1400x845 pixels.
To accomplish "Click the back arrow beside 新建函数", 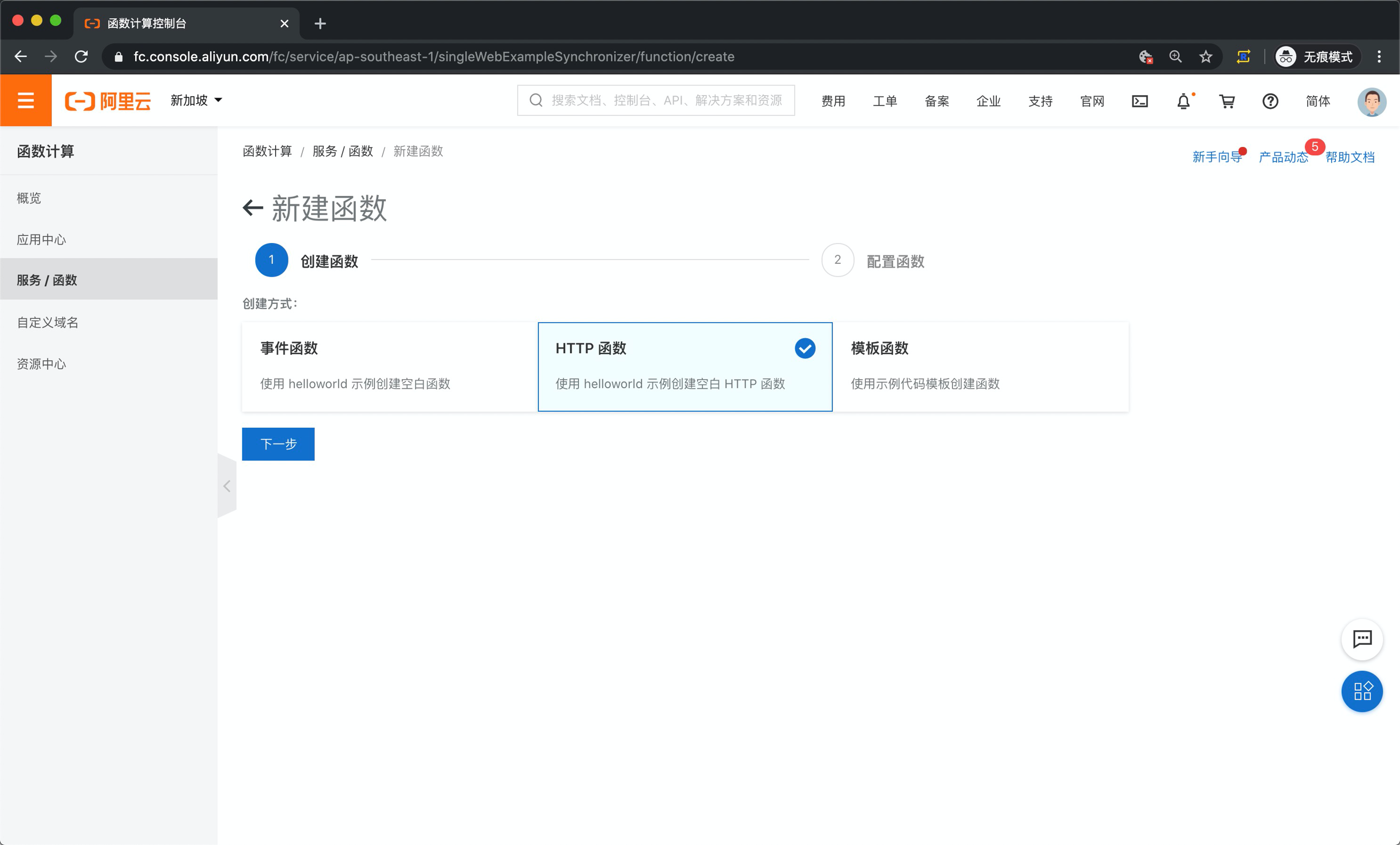I will pos(253,208).
